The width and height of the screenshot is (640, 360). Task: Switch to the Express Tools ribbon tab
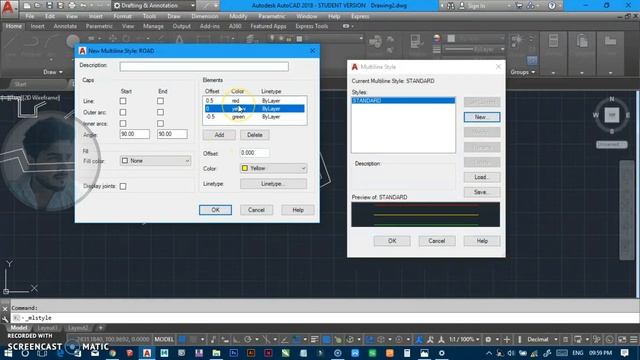tap(312, 26)
